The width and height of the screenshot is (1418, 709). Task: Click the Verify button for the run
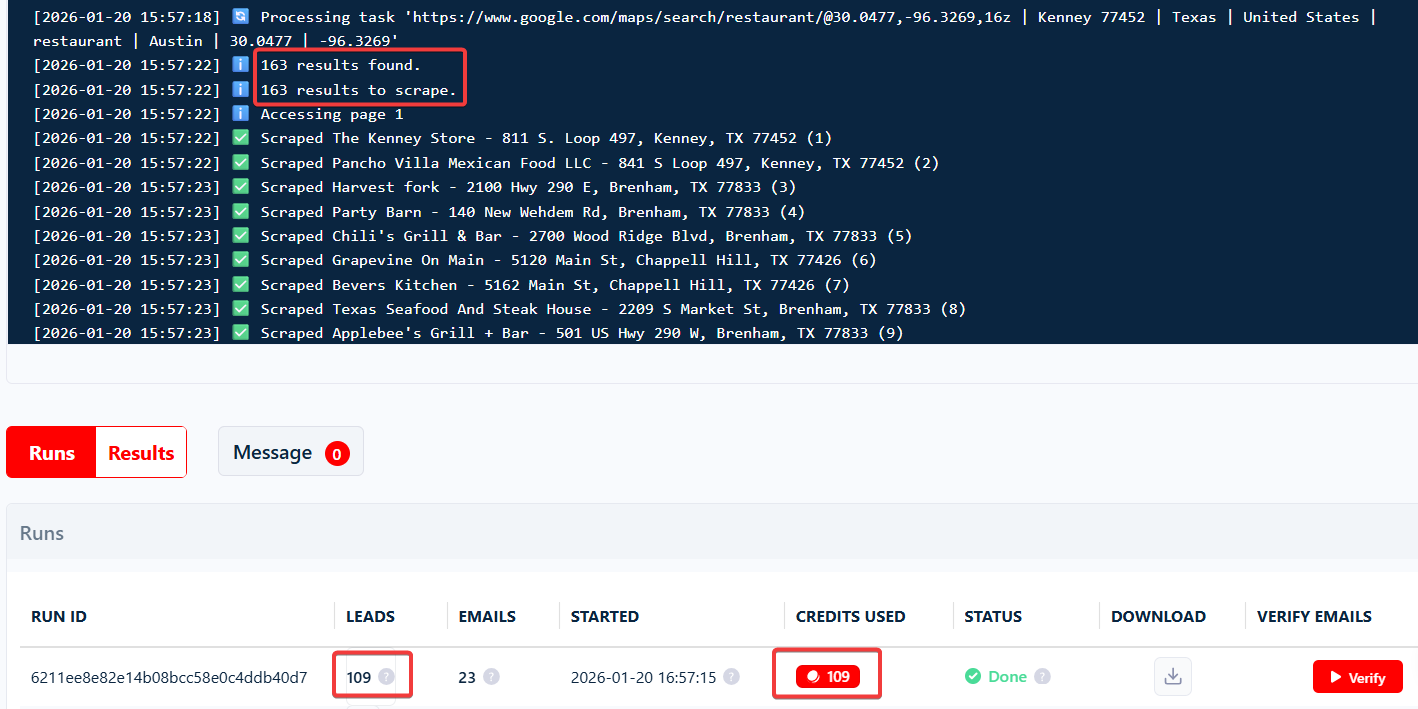(1357, 677)
